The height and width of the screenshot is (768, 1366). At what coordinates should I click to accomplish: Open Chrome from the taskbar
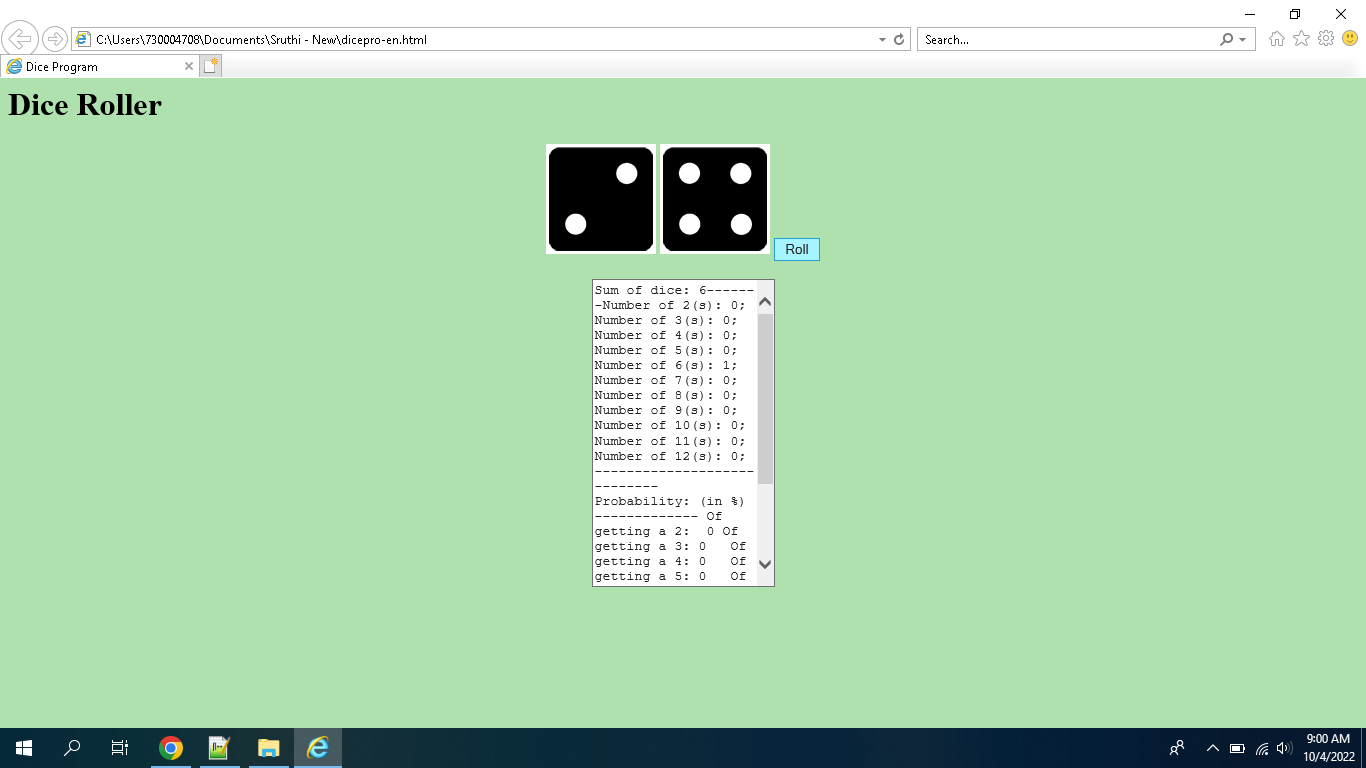171,748
